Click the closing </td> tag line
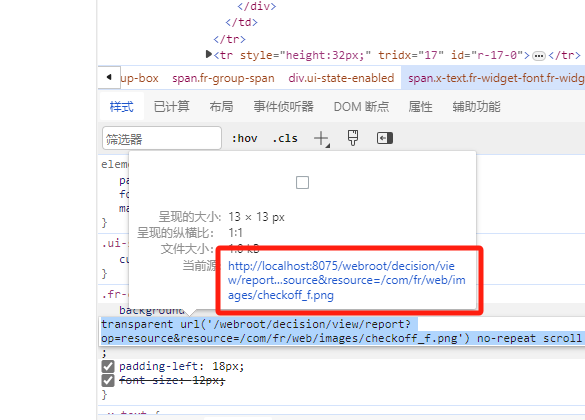Viewport: 585px width, 420px height. [x=241, y=22]
